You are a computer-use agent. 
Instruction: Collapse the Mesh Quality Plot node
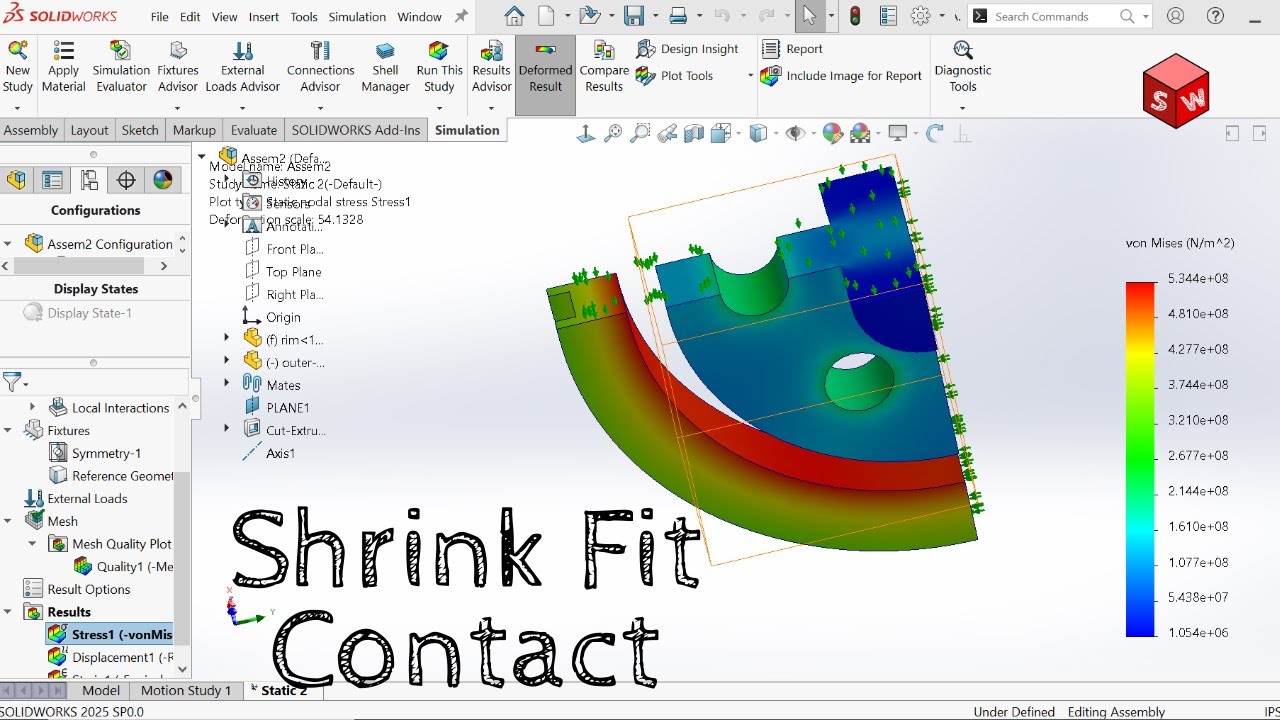click(x=32, y=543)
